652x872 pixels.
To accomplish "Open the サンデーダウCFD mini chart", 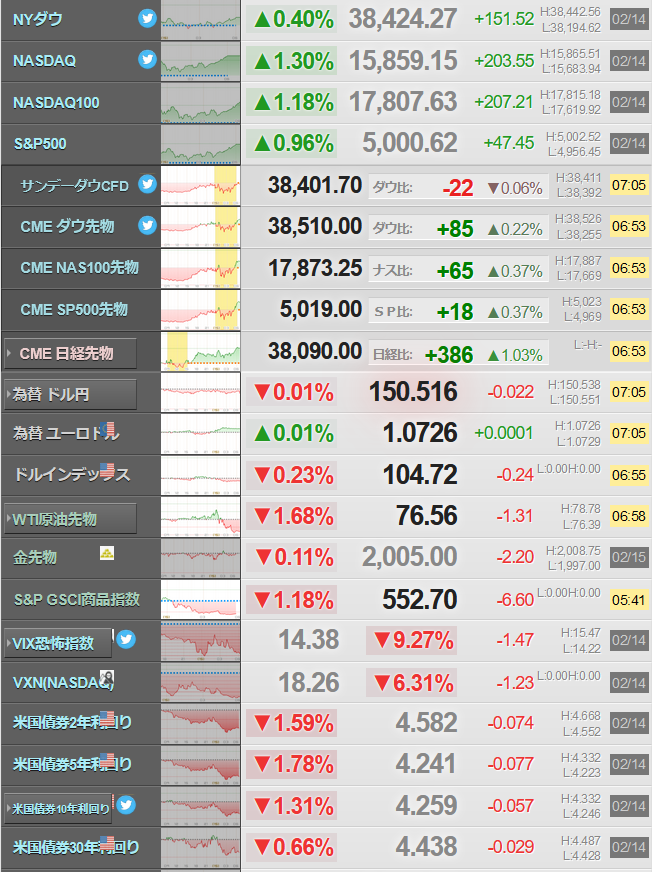I will pyautogui.click(x=201, y=186).
